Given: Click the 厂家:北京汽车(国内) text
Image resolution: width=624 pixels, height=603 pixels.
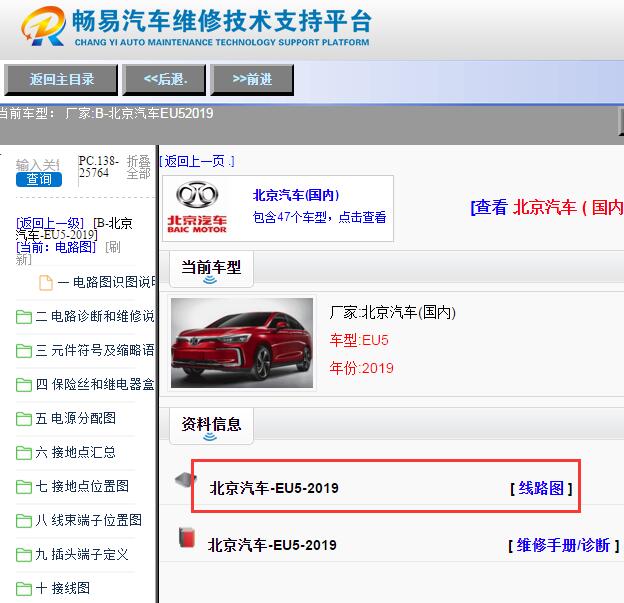Looking at the screenshot, I should pyautogui.click(x=392, y=312).
